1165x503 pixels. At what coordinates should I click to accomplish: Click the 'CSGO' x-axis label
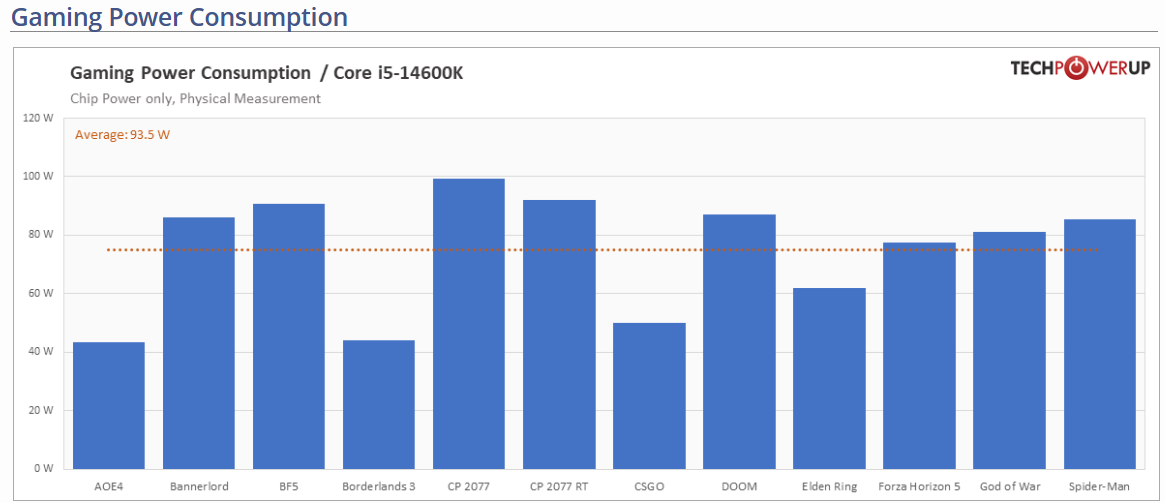649,487
